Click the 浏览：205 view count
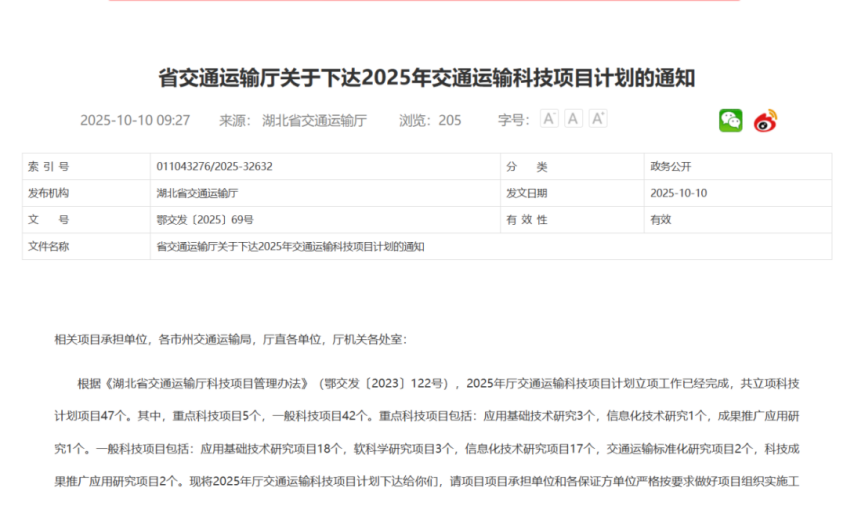 coord(430,120)
